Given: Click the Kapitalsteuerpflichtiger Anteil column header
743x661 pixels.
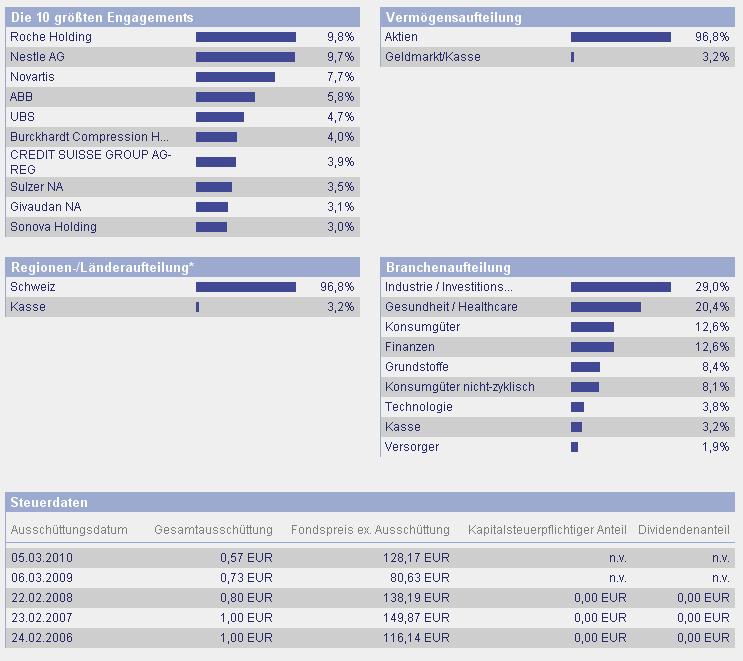Looking at the screenshot, I should tap(547, 530).
